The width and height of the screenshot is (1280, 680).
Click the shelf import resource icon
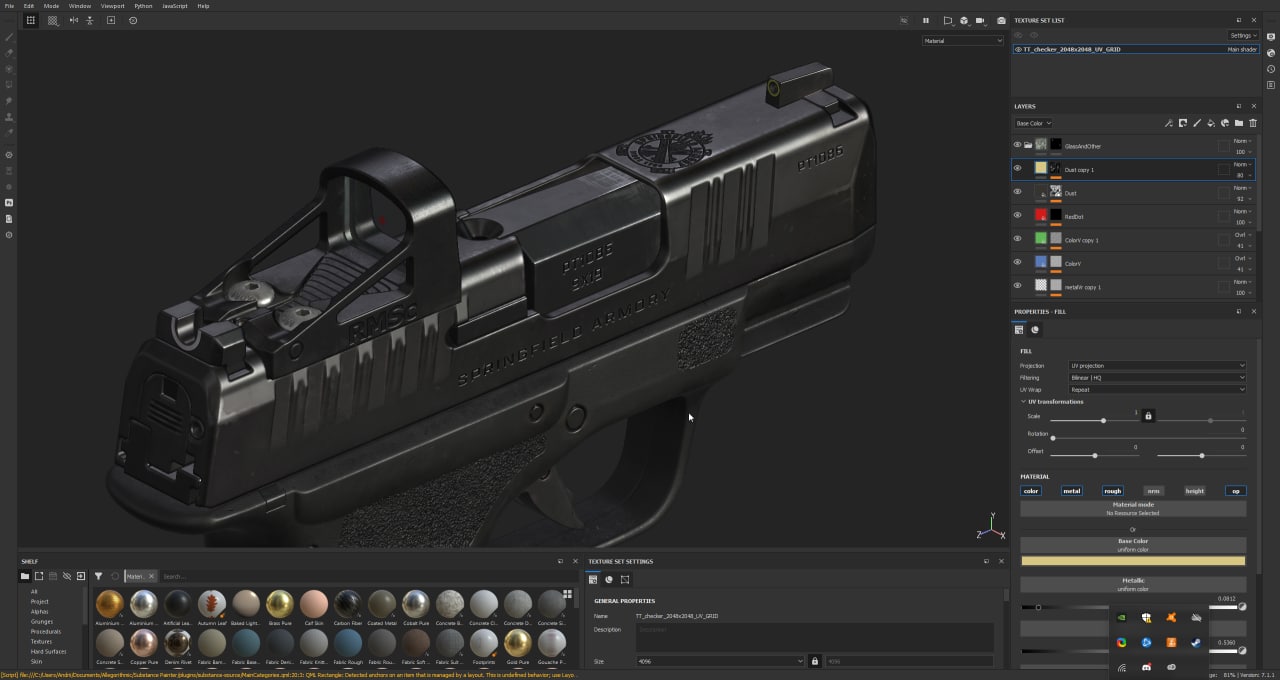click(81, 576)
